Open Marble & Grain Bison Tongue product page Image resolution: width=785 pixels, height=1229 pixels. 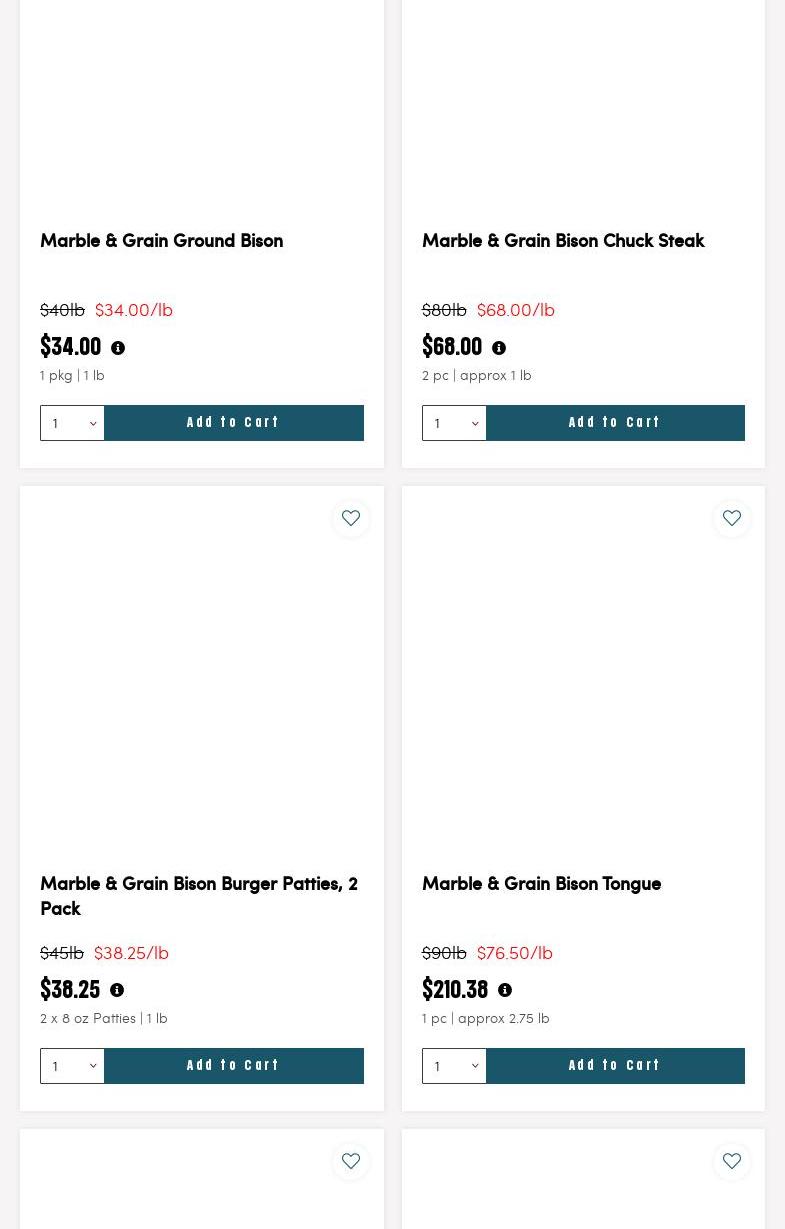coord(541,884)
